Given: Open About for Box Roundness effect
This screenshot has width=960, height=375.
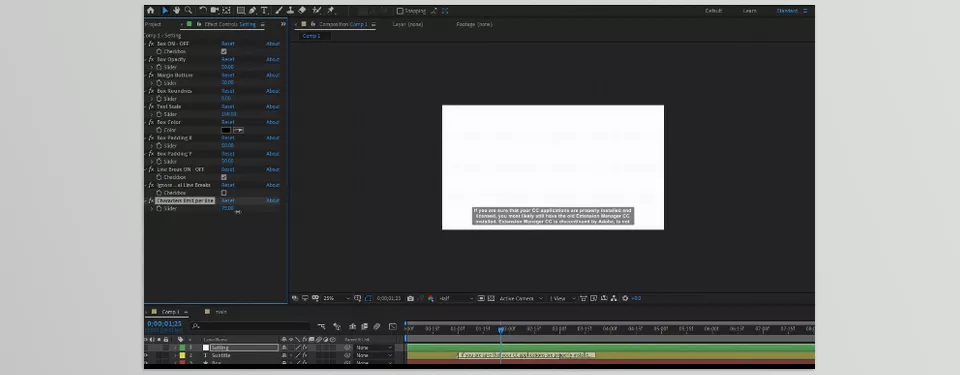Looking at the screenshot, I should click(273, 91).
